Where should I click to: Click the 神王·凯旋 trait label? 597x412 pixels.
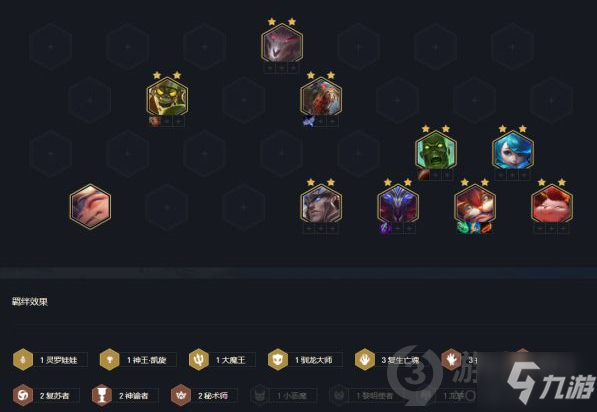(x=147, y=360)
